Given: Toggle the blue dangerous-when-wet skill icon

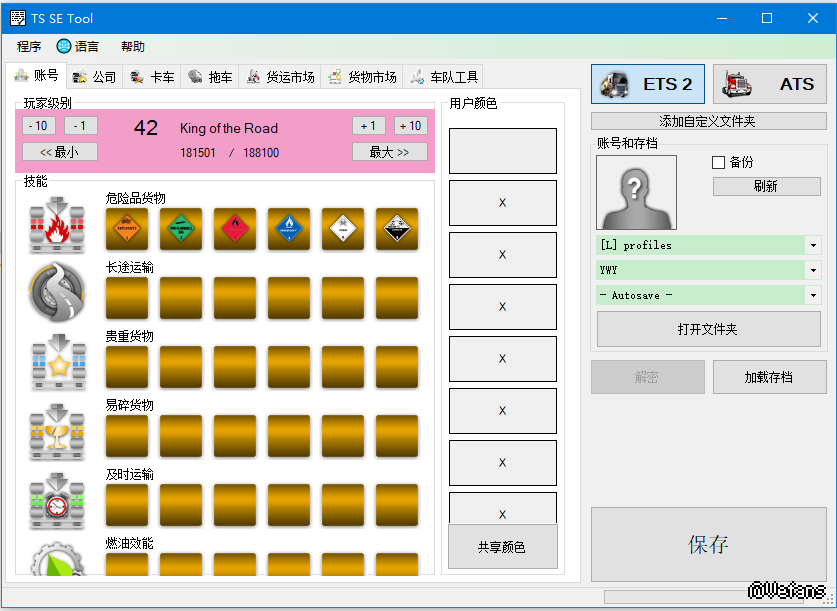Looking at the screenshot, I should point(289,229).
